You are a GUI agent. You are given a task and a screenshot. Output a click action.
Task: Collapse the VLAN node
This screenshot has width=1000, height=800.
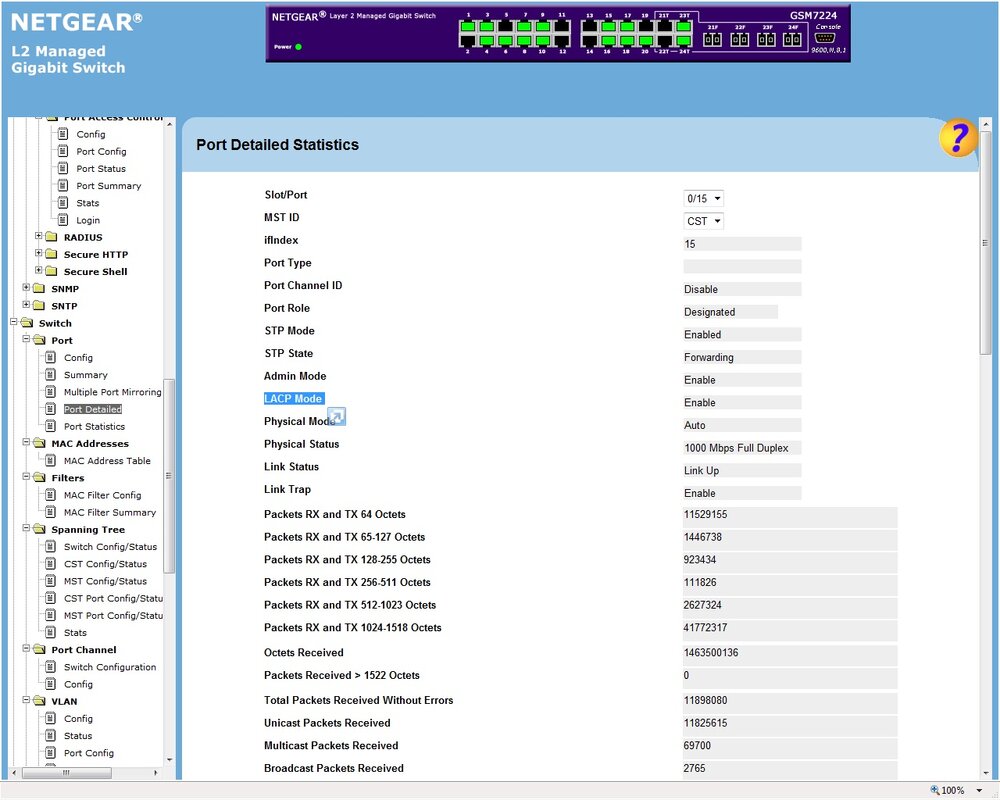tap(26, 700)
